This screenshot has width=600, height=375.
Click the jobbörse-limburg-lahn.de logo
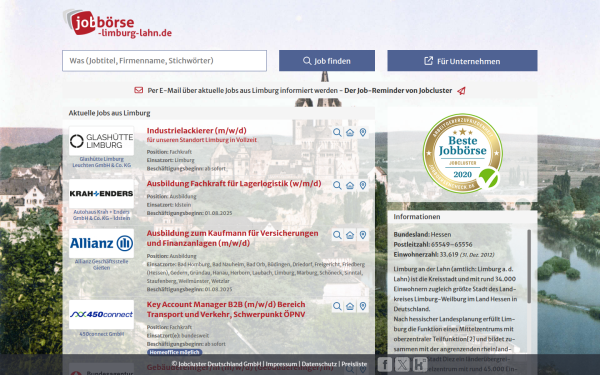point(118,24)
